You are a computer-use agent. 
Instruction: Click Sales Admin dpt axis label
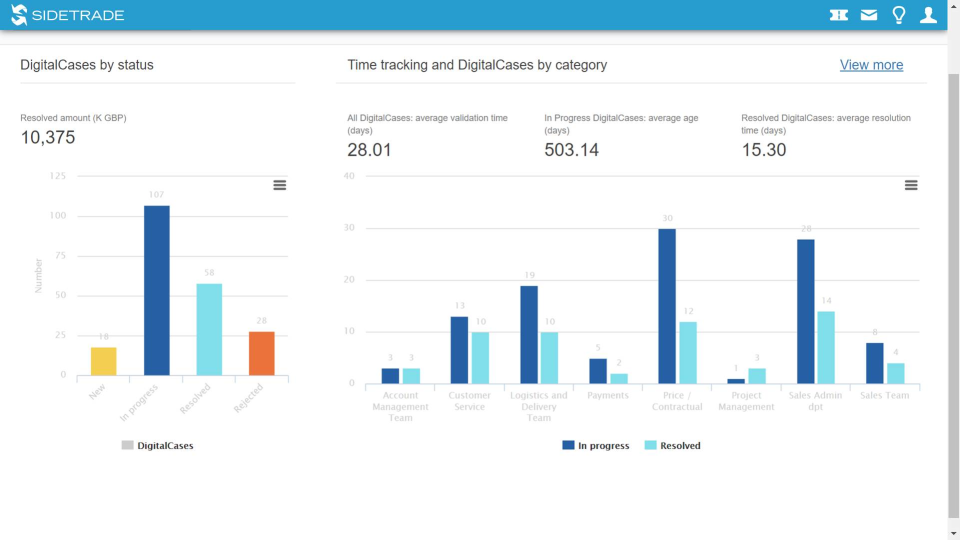point(816,401)
